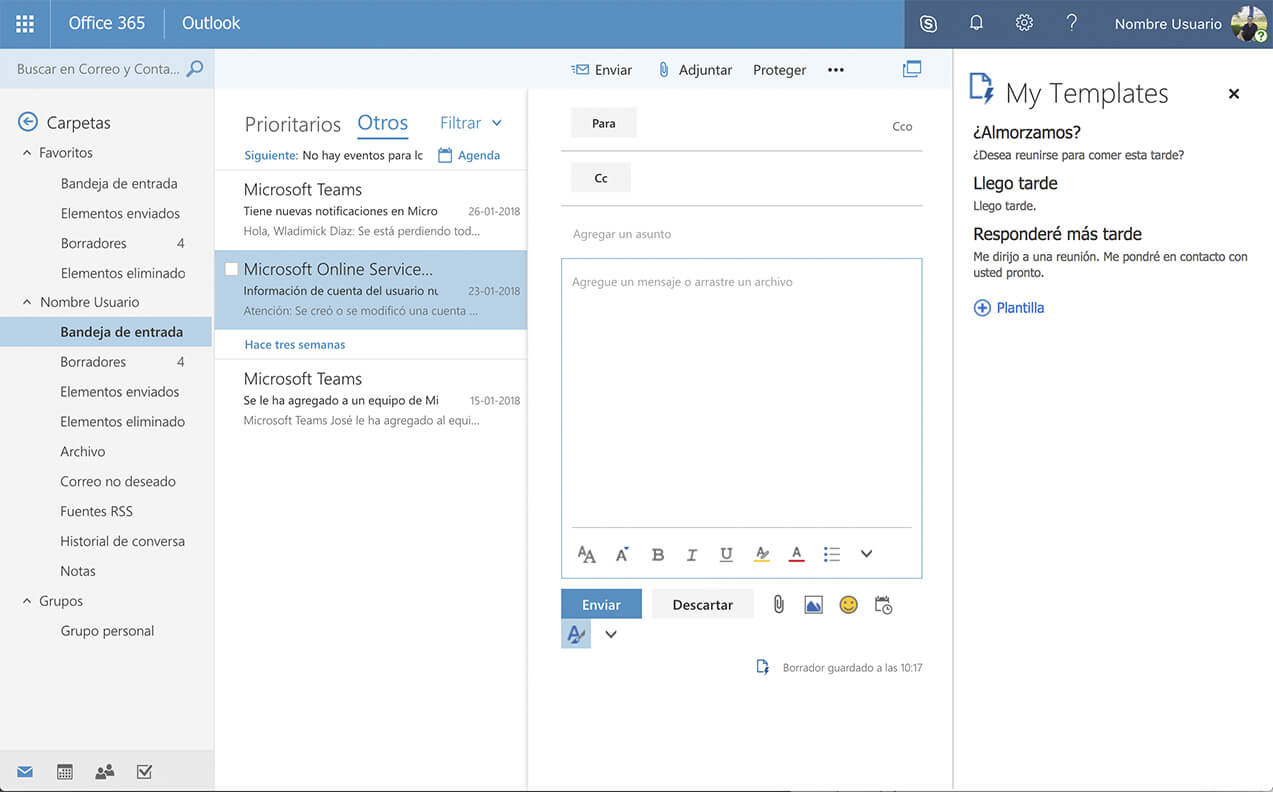Insert an inline picture
The image size is (1273, 792).
tap(813, 604)
